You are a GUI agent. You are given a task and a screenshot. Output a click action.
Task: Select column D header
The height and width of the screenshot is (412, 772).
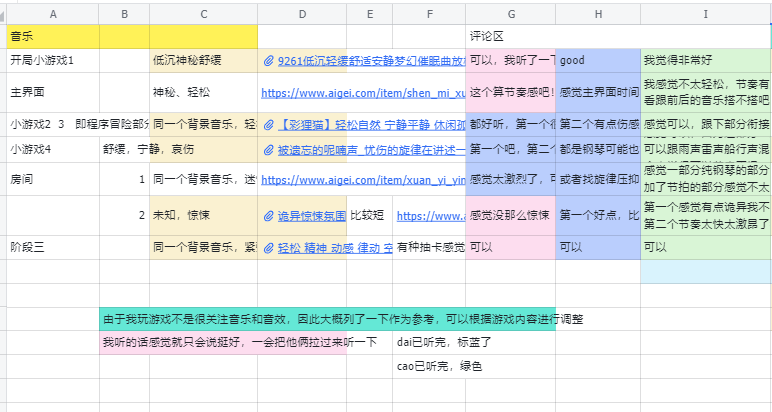click(x=302, y=14)
